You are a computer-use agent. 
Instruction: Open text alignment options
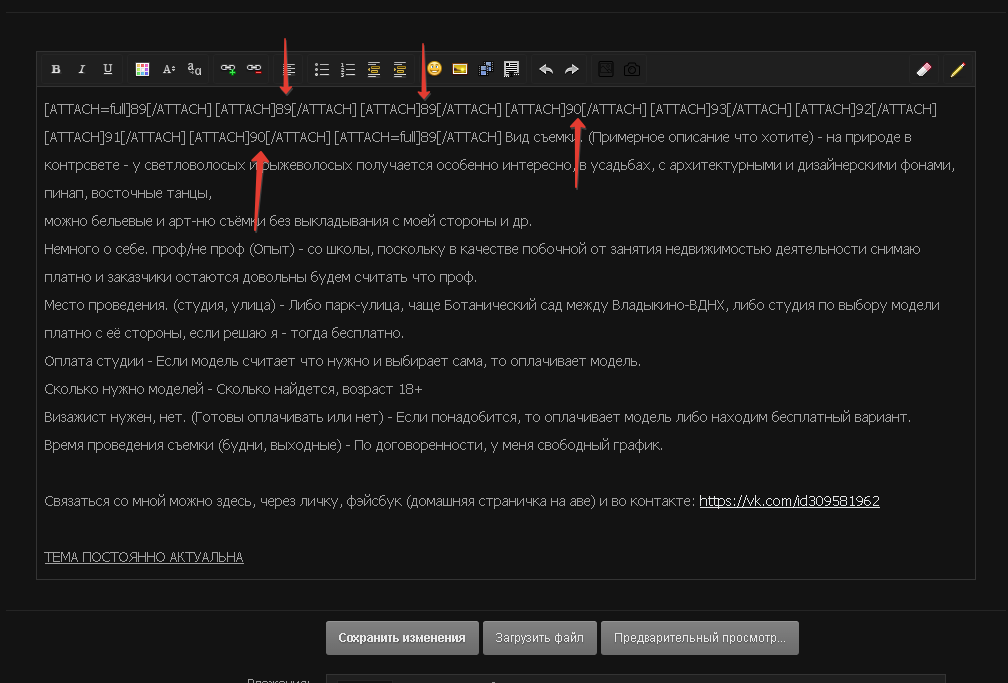[x=289, y=69]
